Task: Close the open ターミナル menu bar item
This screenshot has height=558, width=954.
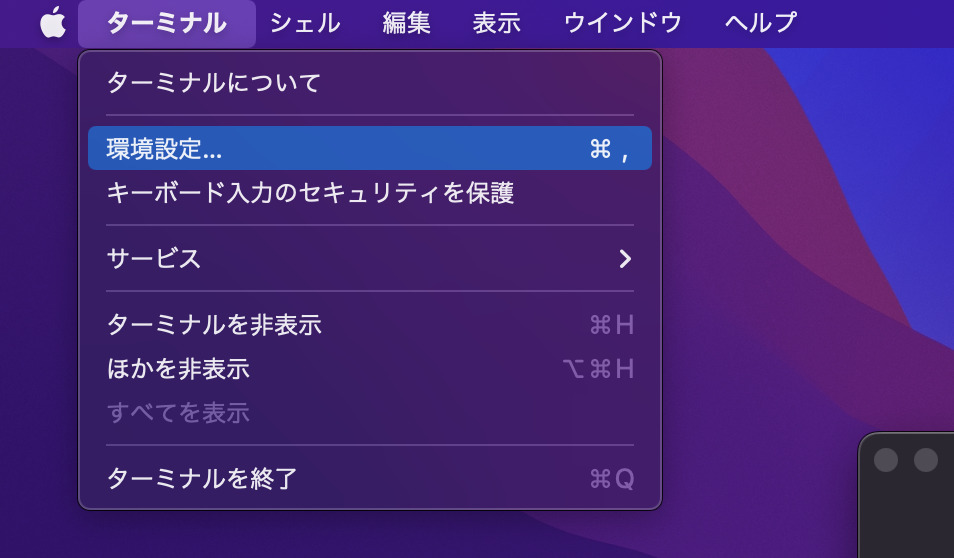Action: pos(167,24)
